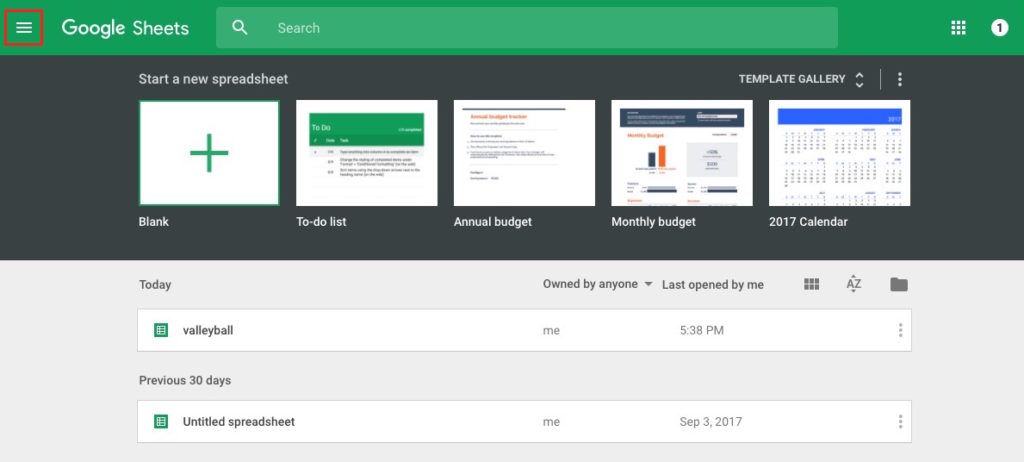1024x462 pixels.
Task: Open the Owned by anyone dropdown
Action: point(598,284)
